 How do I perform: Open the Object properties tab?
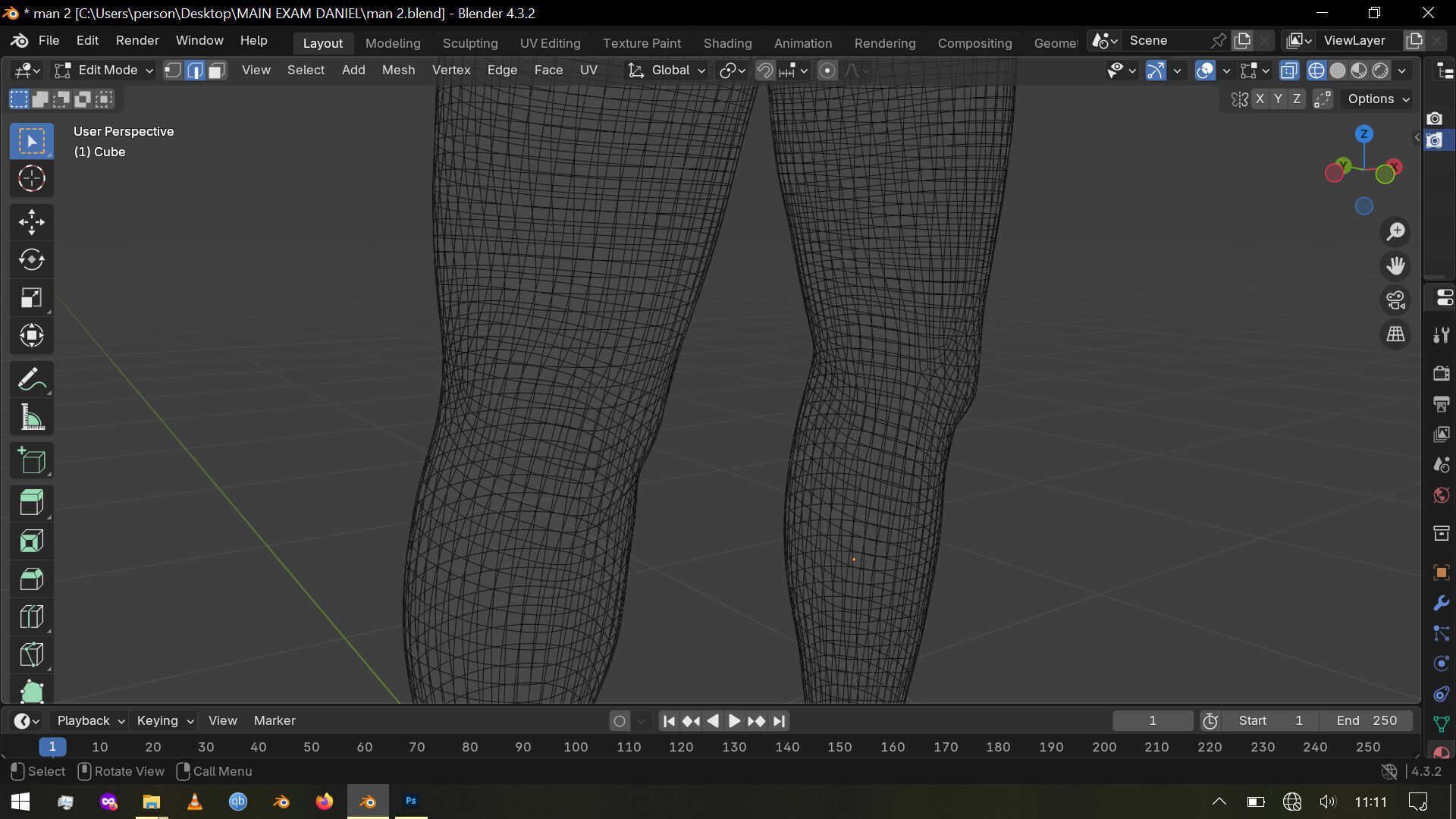tap(1441, 573)
